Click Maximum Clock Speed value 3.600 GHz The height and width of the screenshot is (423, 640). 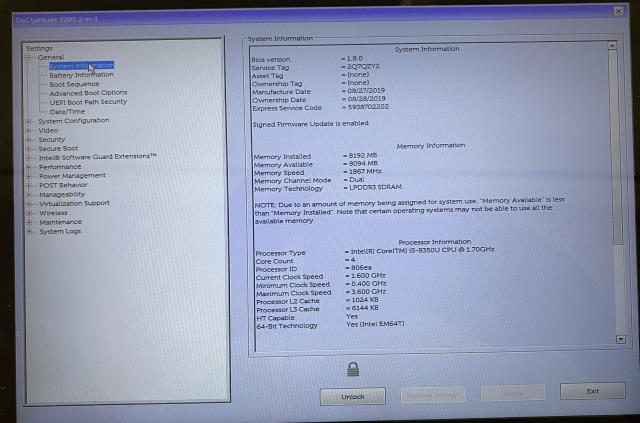click(368, 292)
